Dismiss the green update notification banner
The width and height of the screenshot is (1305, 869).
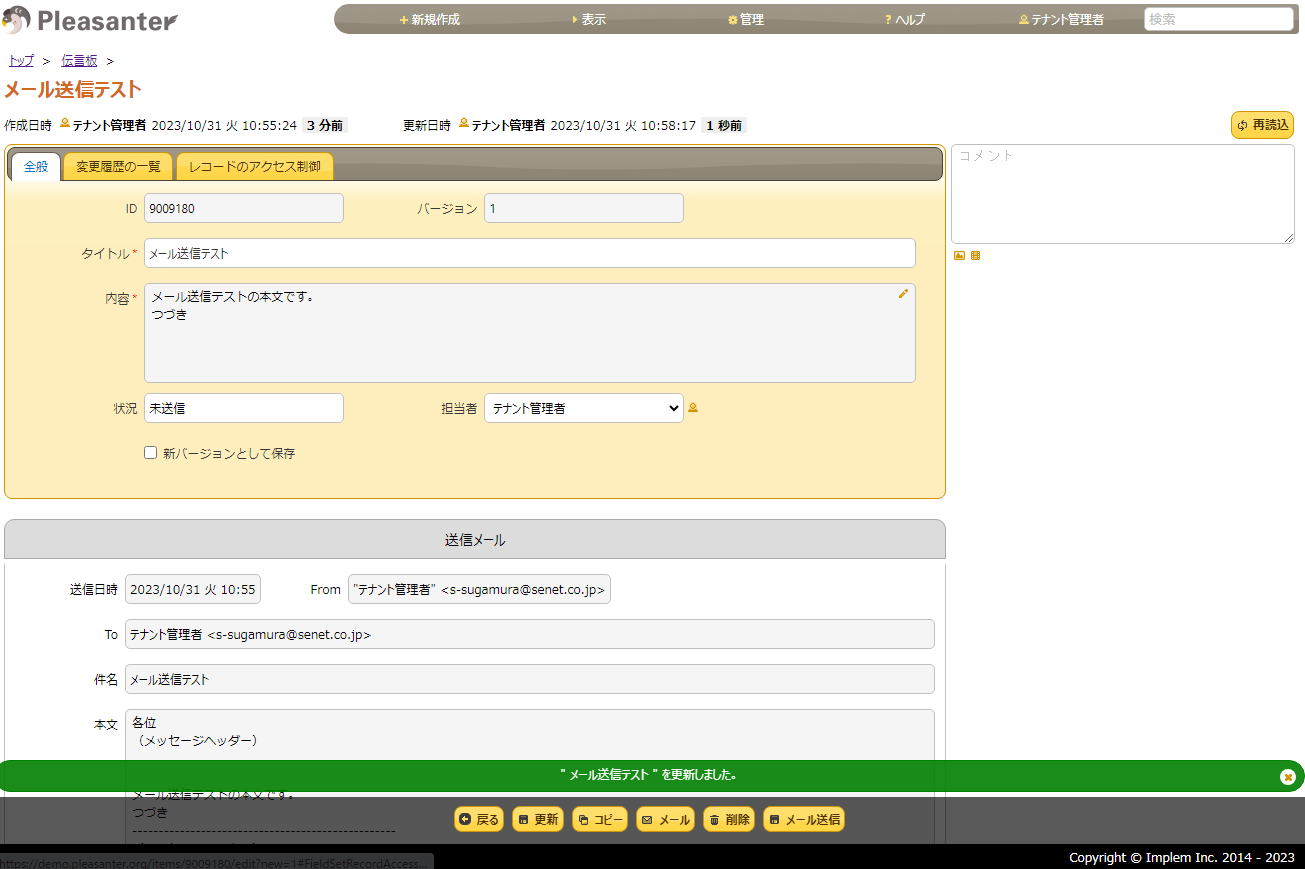pos(1288,776)
